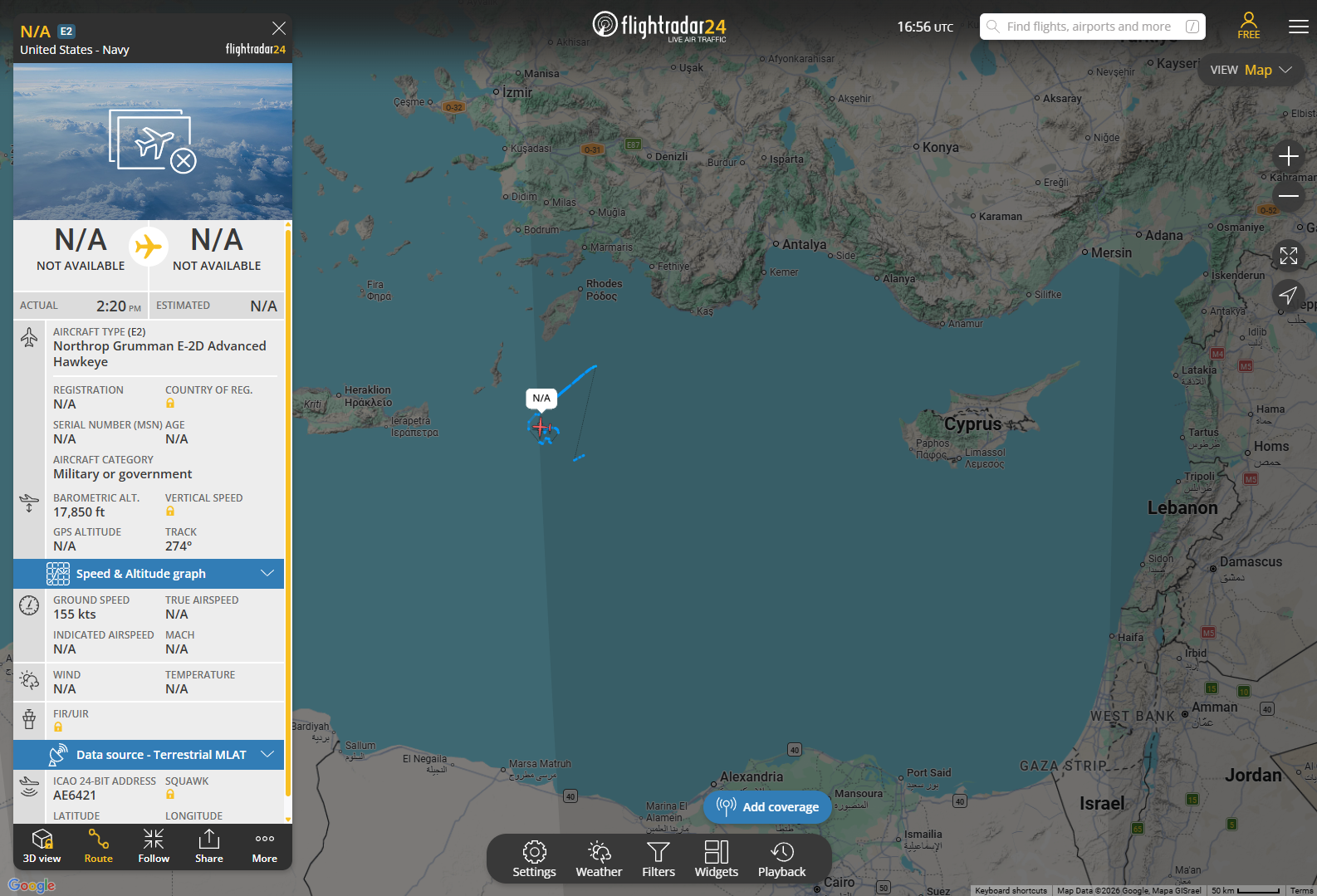Click the Add coverage button

767,806
